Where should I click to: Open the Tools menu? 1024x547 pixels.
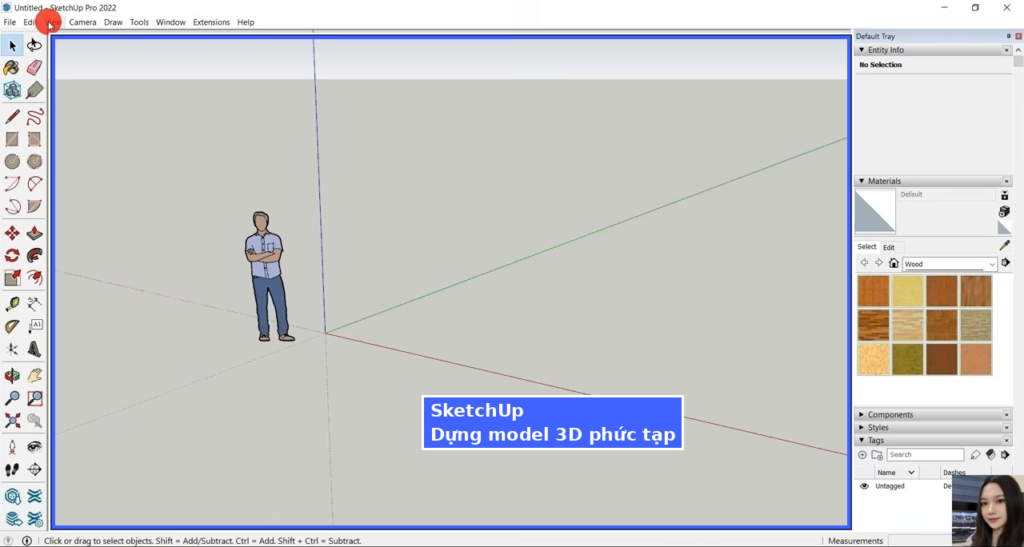(x=139, y=22)
